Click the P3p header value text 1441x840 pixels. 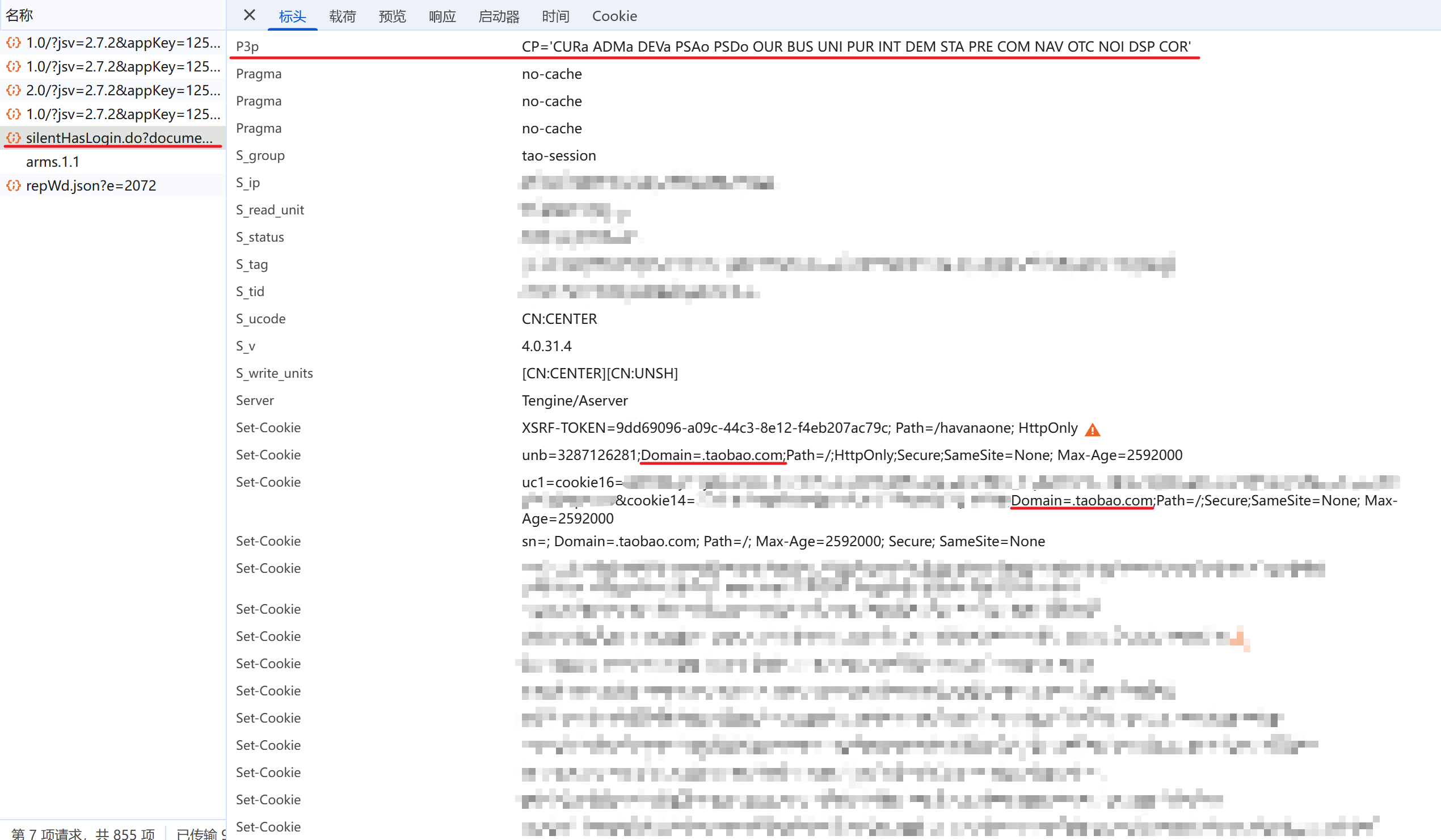(x=856, y=47)
